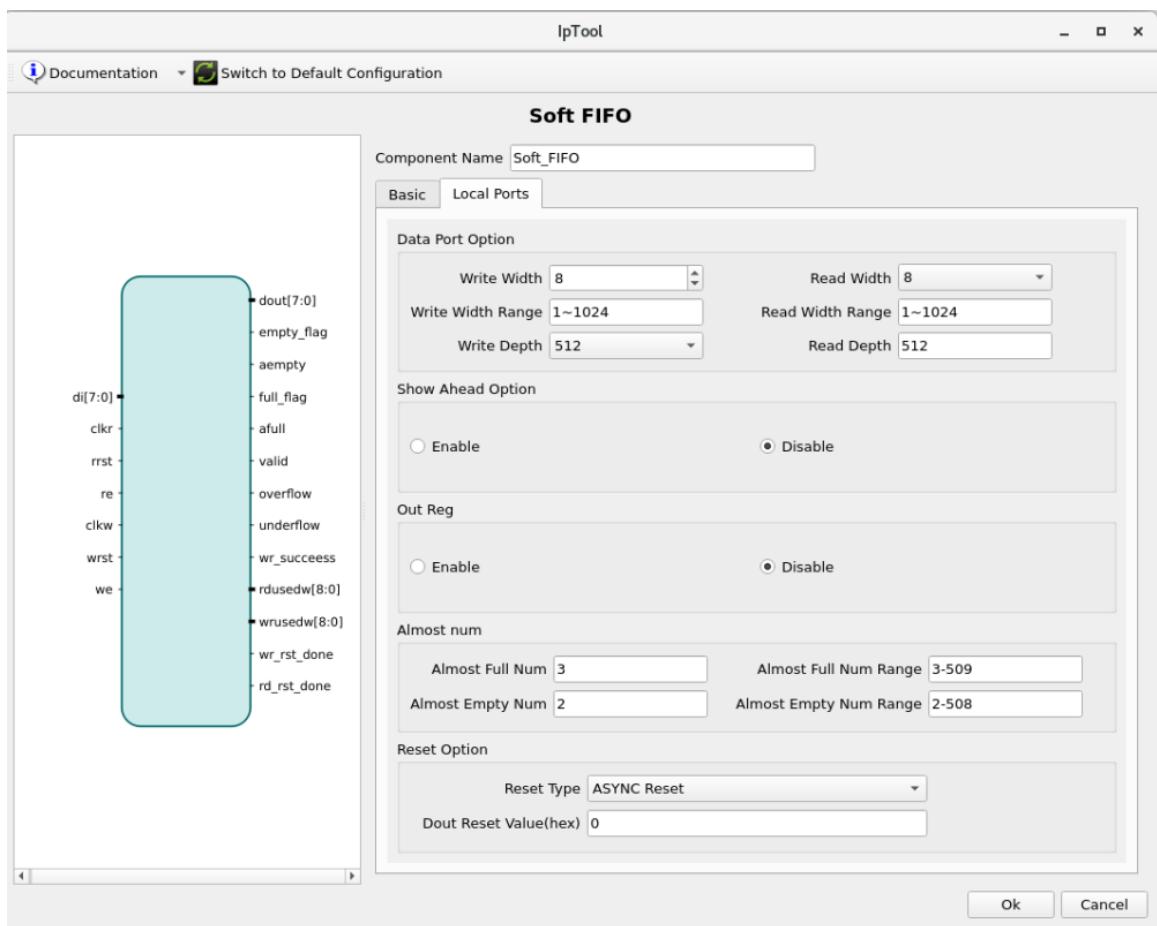The image size is (1157, 926).
Task: Click the wr_rst_done port label
Action: point(296,654)
